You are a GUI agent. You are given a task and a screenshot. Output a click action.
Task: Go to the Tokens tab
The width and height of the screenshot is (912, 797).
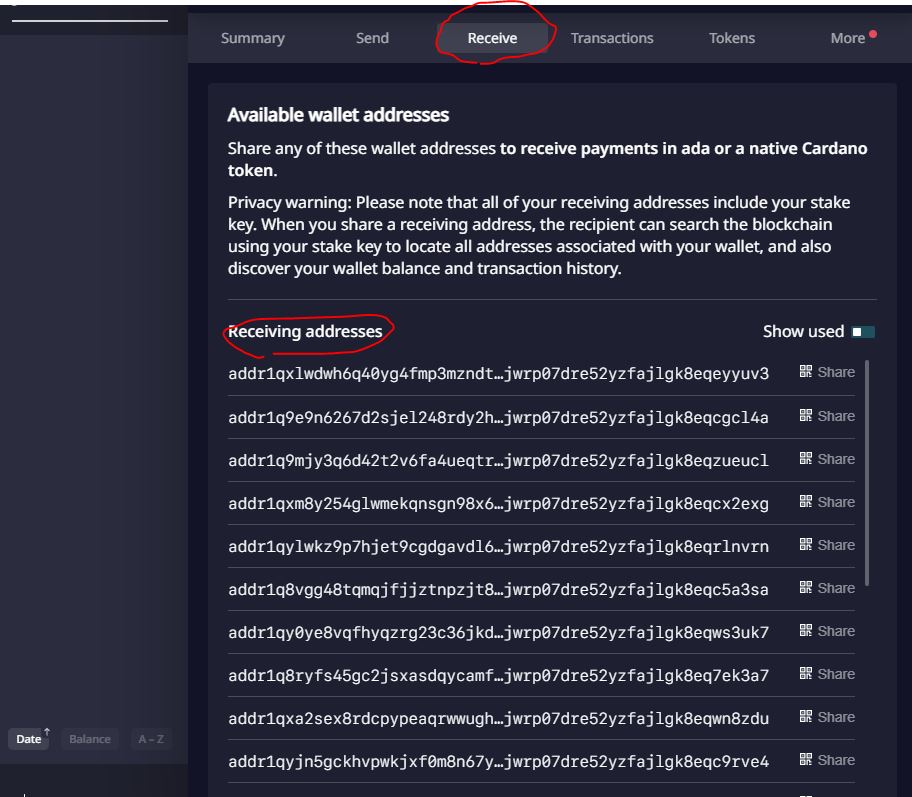[x=732, y=38]
